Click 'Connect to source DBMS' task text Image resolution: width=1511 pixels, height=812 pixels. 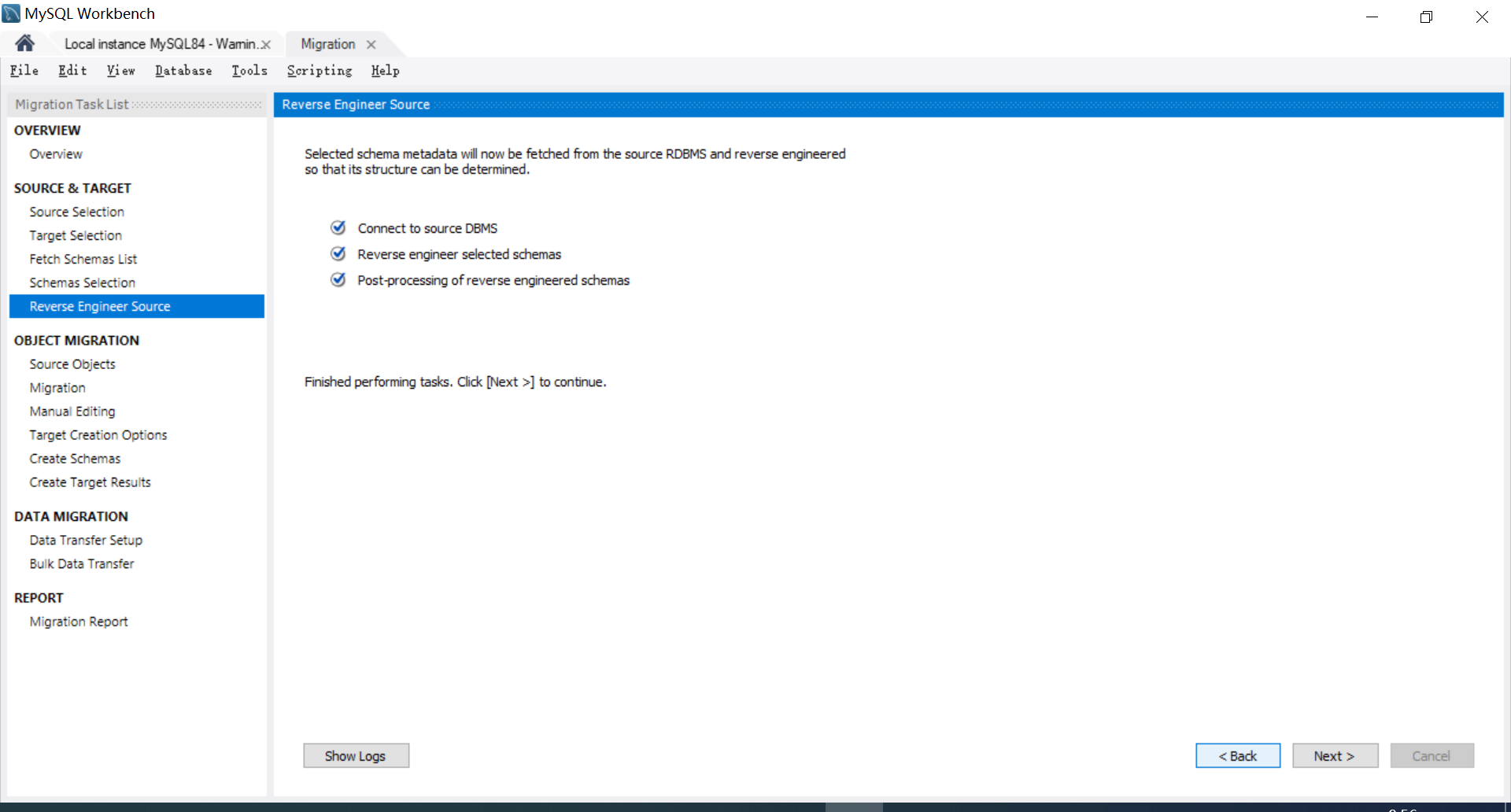(427, 228)
